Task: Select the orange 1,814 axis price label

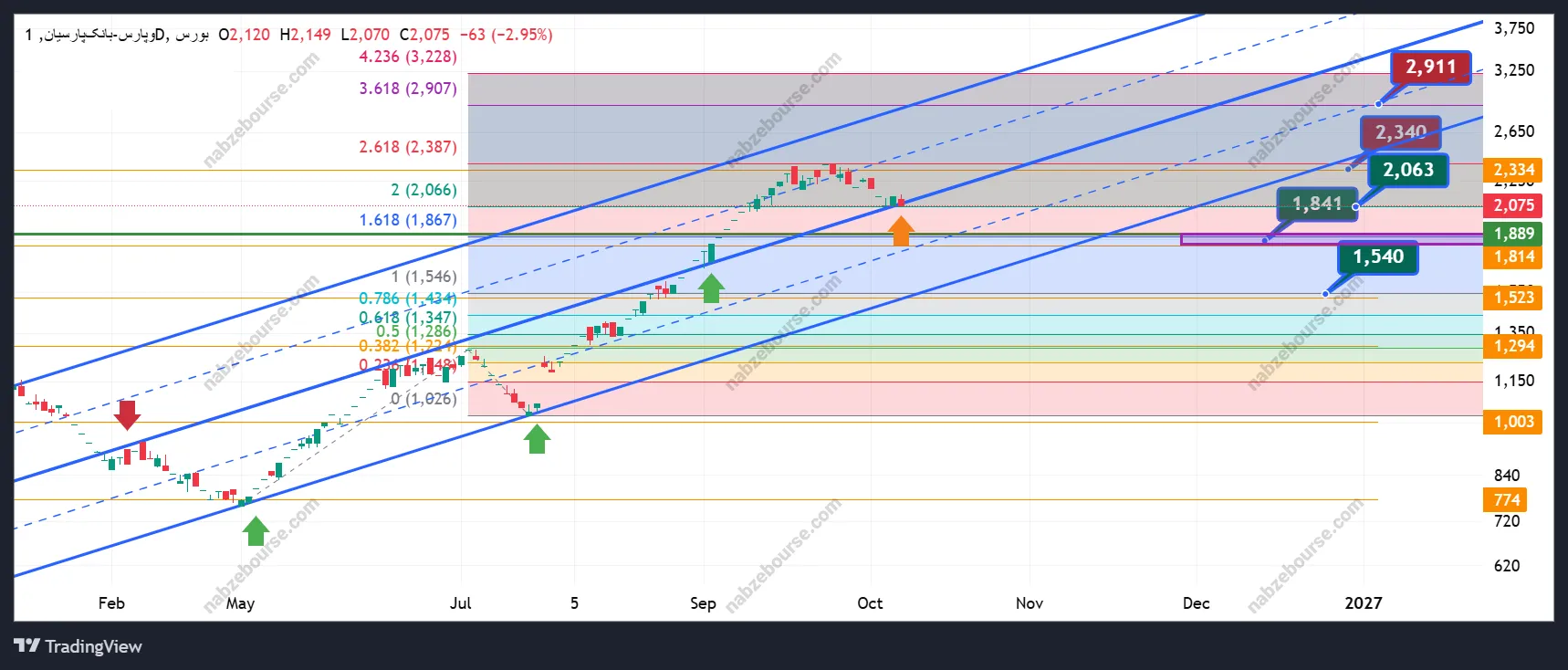Action: [x=1514, y=256]
